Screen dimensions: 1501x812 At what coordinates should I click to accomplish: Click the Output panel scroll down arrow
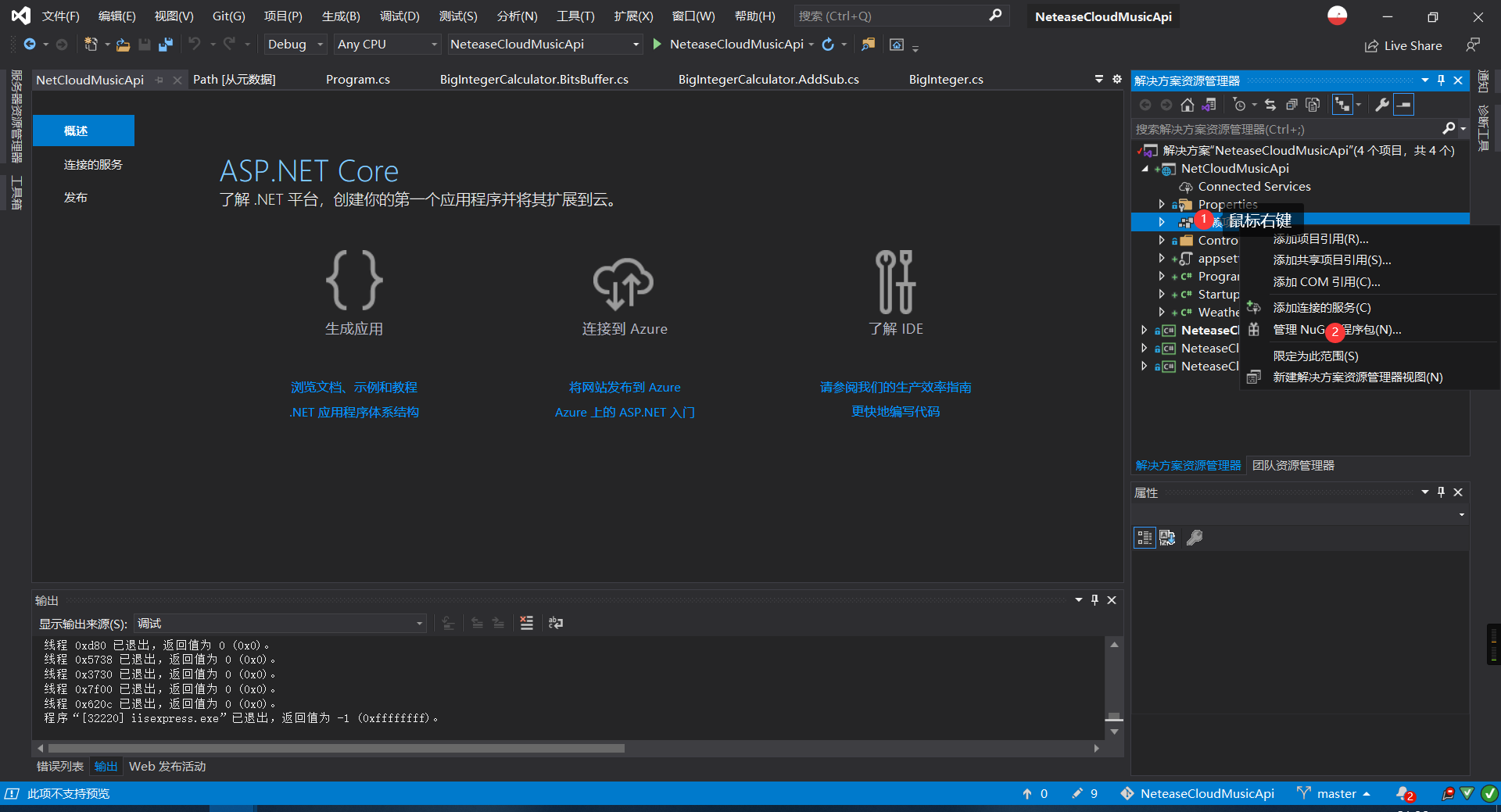pyautogui.click(x=1114, y=732)
